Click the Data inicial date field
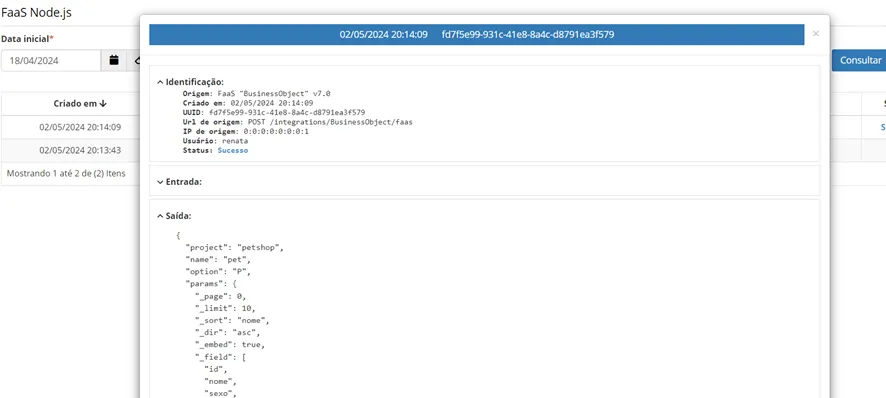 pyautogui.click(x=51, y=60)
